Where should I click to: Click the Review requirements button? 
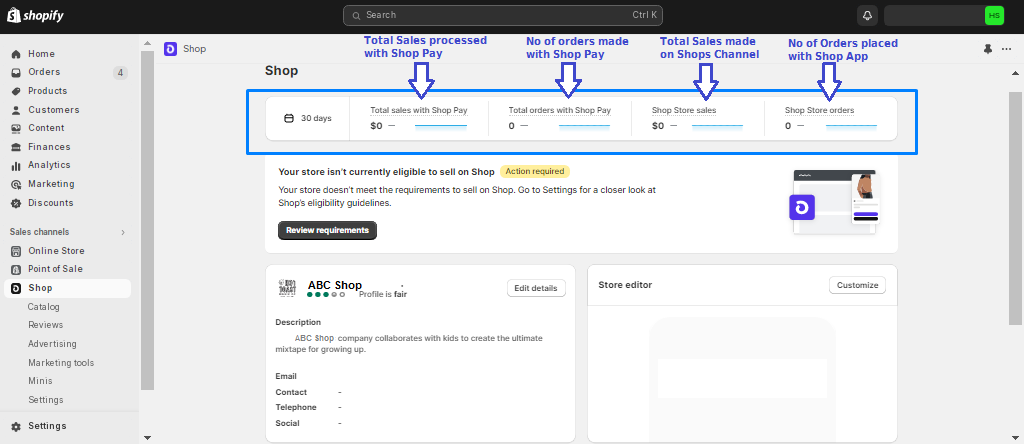click(x=327, y=230)
